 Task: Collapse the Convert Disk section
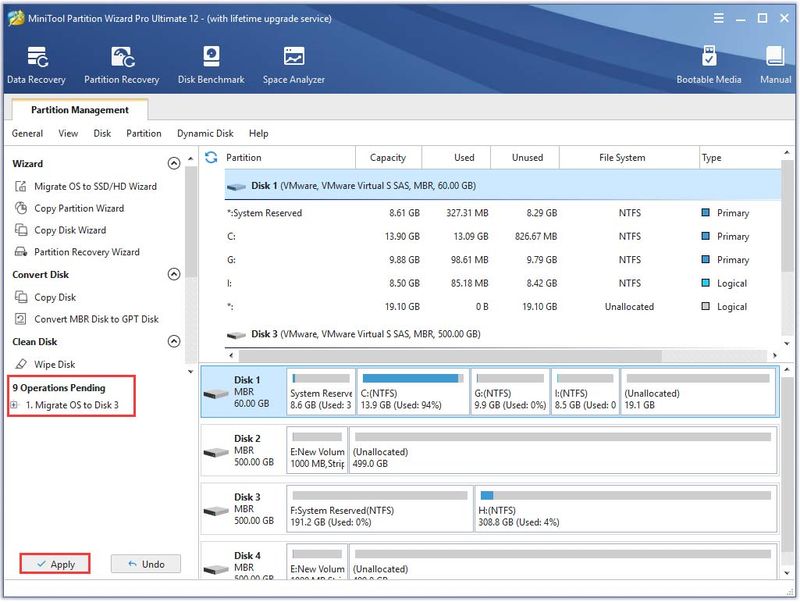coord(174,274)
